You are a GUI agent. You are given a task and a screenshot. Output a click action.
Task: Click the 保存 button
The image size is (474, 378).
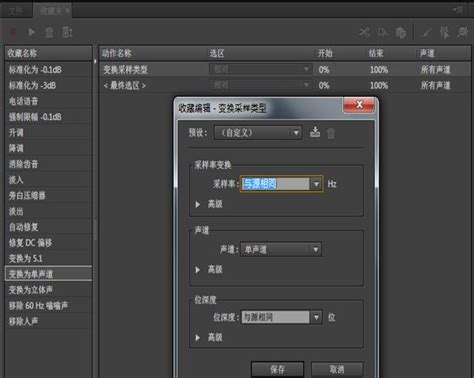pos(277,369)
